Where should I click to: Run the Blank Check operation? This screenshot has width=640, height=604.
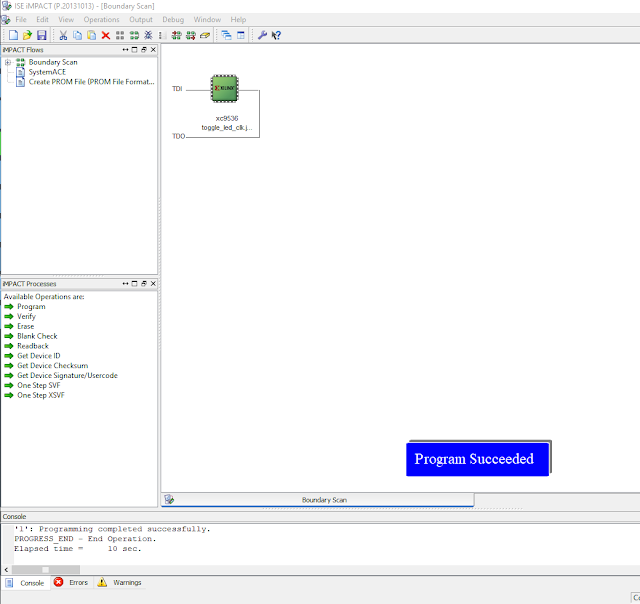pyautogui.click(x=37, y=336)
